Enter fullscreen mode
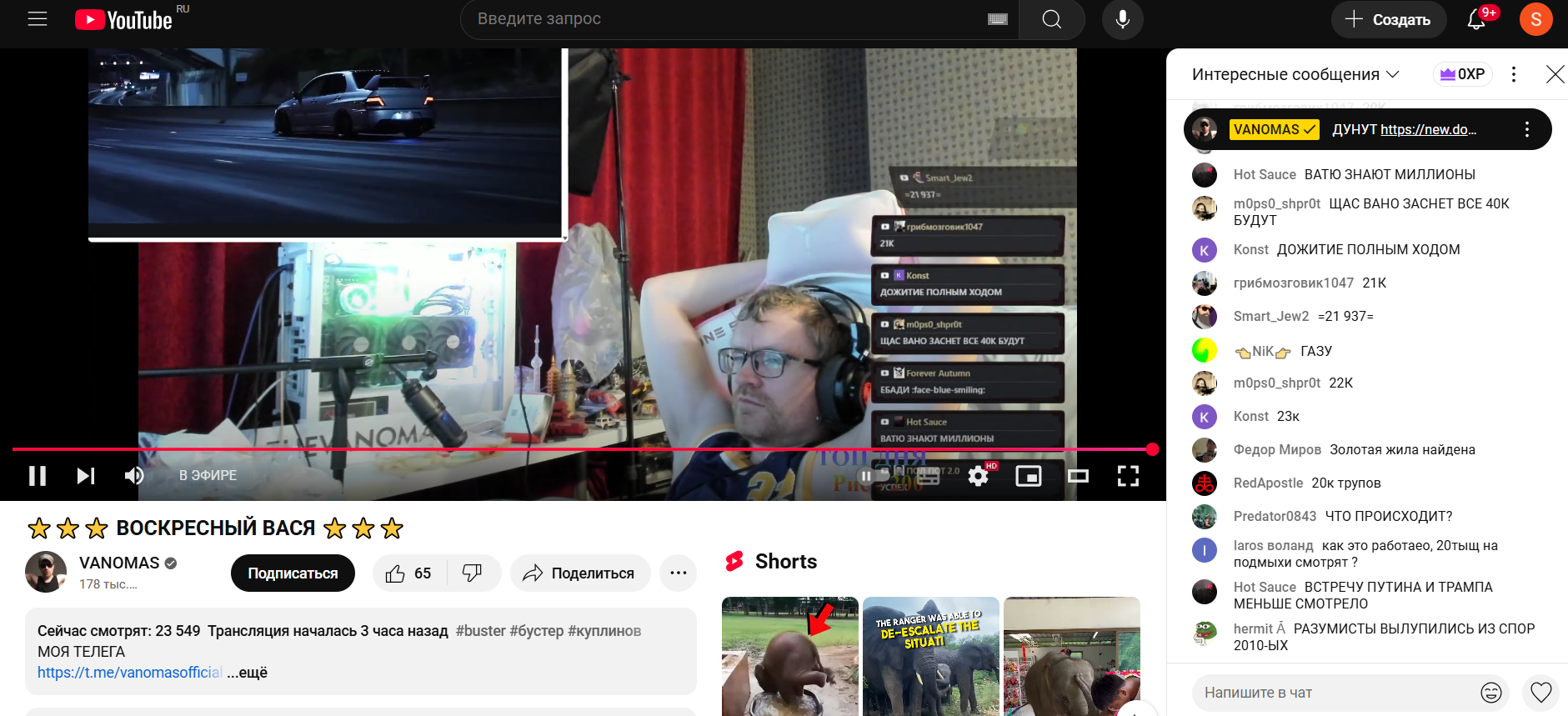 [1128, 476]
